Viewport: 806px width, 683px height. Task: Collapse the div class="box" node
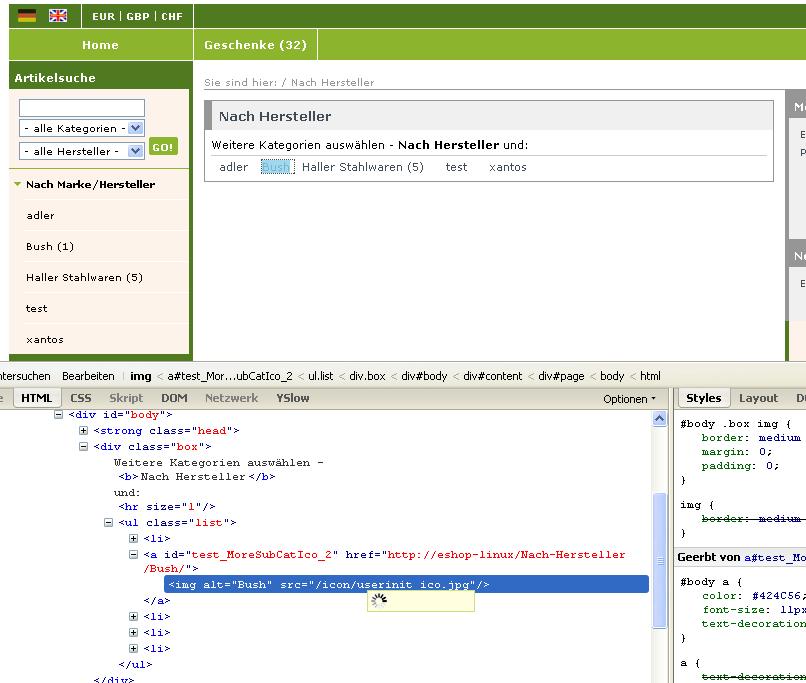83,447
